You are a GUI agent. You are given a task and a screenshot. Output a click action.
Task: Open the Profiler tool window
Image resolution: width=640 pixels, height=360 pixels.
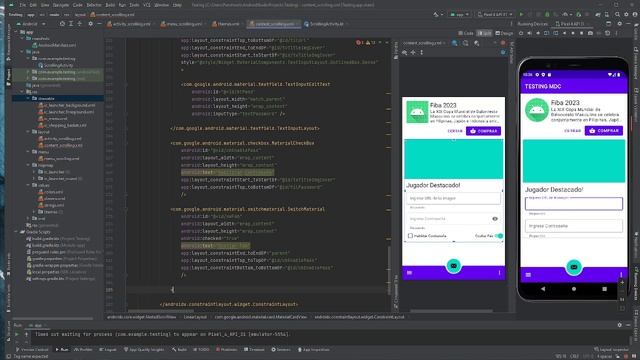click(84, 349)
